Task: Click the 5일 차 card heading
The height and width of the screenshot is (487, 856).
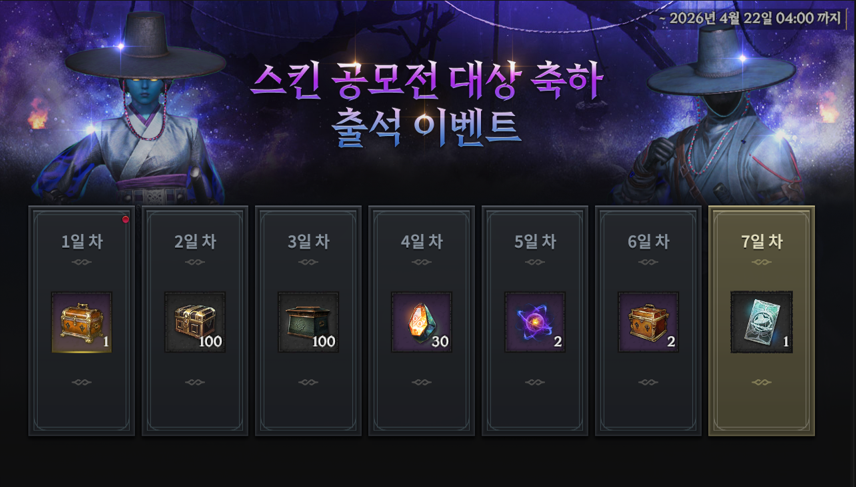Action: pos(534,242)
